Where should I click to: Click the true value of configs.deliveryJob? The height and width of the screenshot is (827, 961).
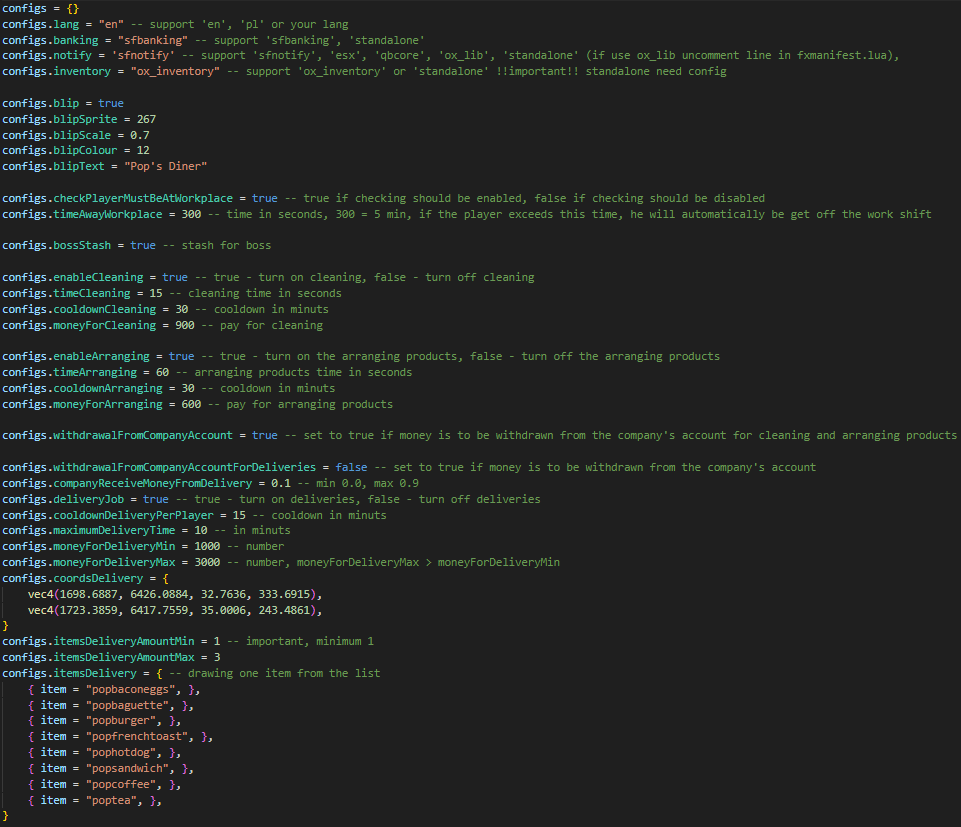coord(156,499)
